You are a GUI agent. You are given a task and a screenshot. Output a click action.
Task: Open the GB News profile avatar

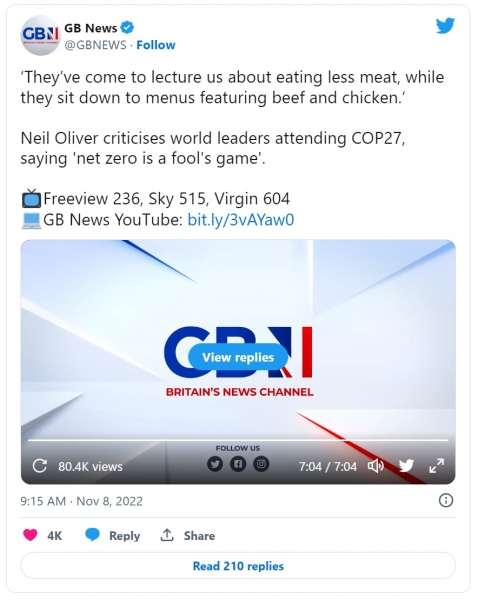point(40,35)
